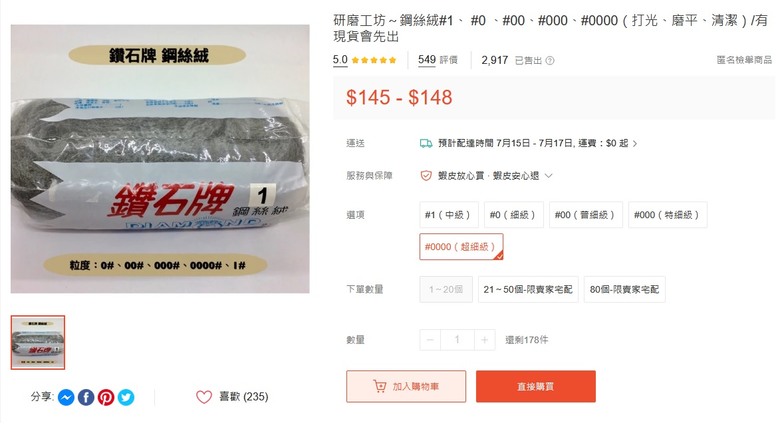Image resolution: width=780 pixels, height=427 pixels.
Task: Click the shield guarantee icon
Action: pos(426,176)
